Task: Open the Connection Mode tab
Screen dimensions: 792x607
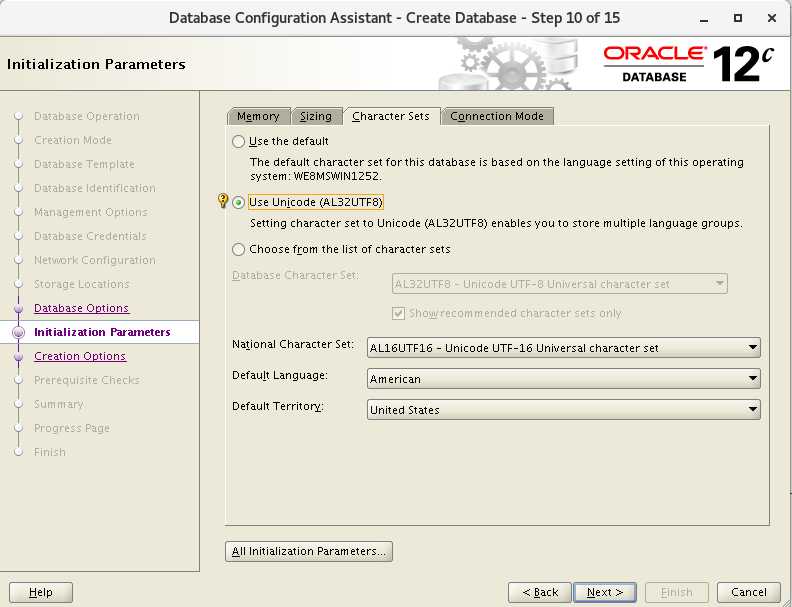Action: 497,116
